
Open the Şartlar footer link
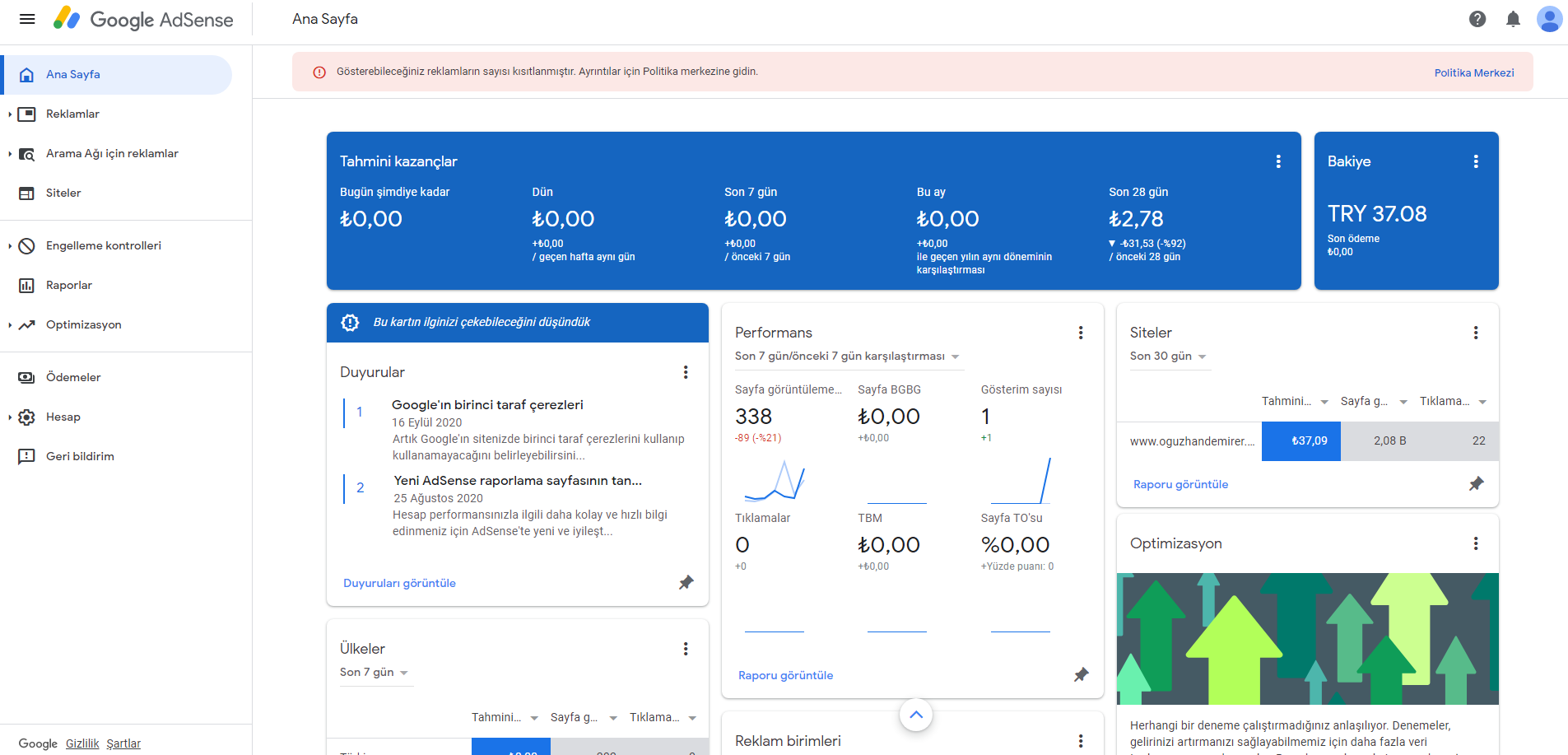tap(123, 743)
